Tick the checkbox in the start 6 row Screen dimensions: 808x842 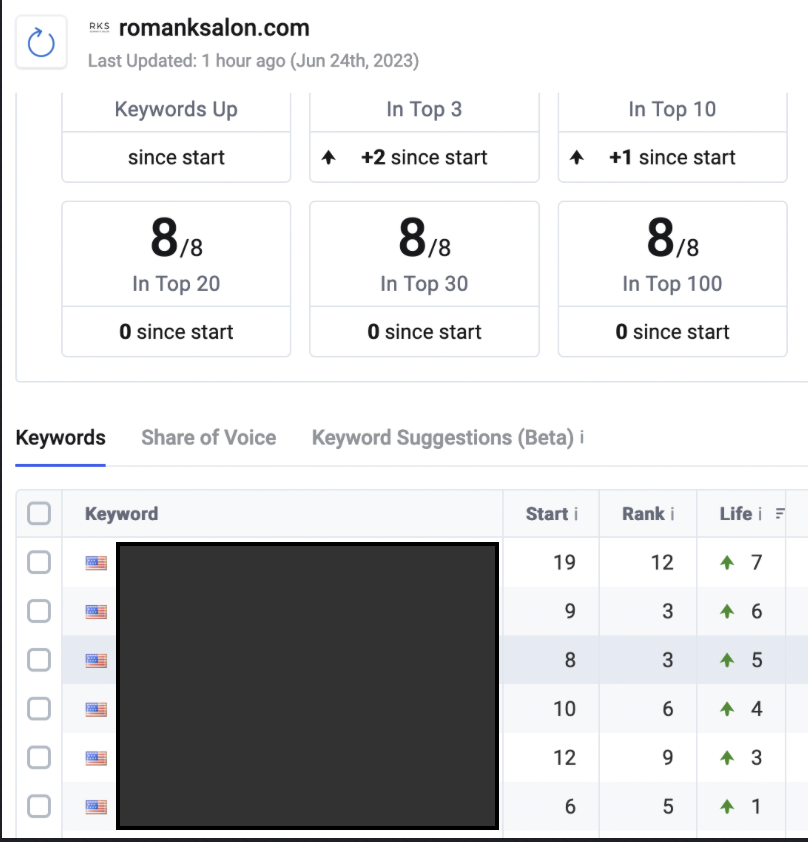pos(39,806)
